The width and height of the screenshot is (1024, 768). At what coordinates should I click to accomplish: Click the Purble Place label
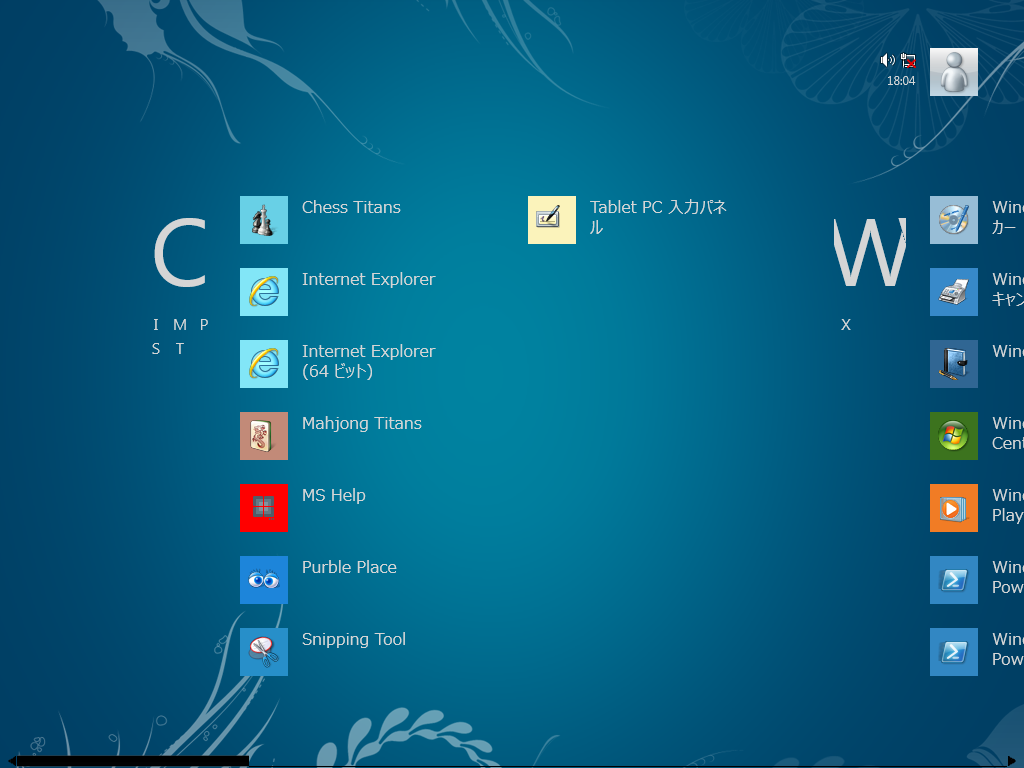point(349,567)
